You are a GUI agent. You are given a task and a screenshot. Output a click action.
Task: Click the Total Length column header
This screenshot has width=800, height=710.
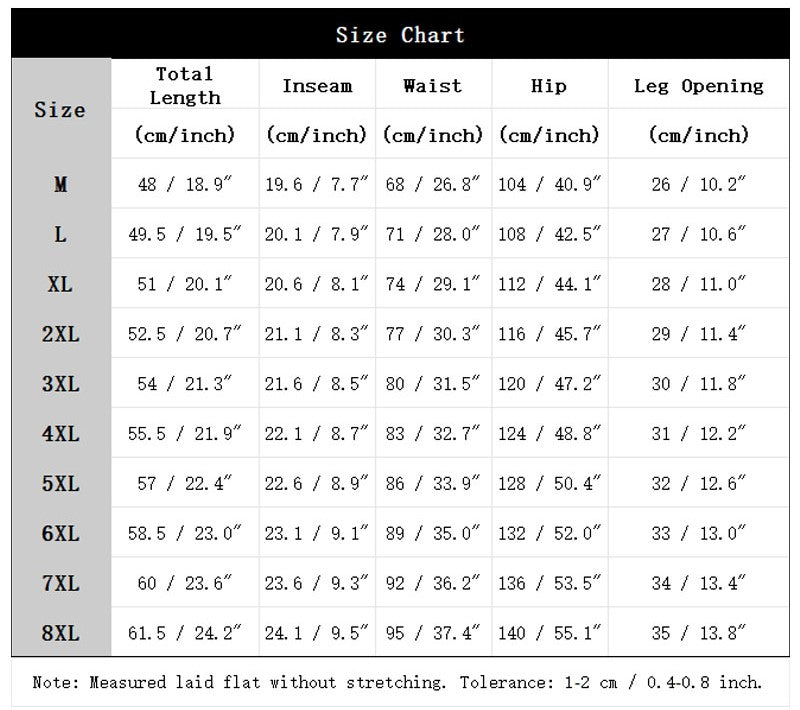coord(185,86)
